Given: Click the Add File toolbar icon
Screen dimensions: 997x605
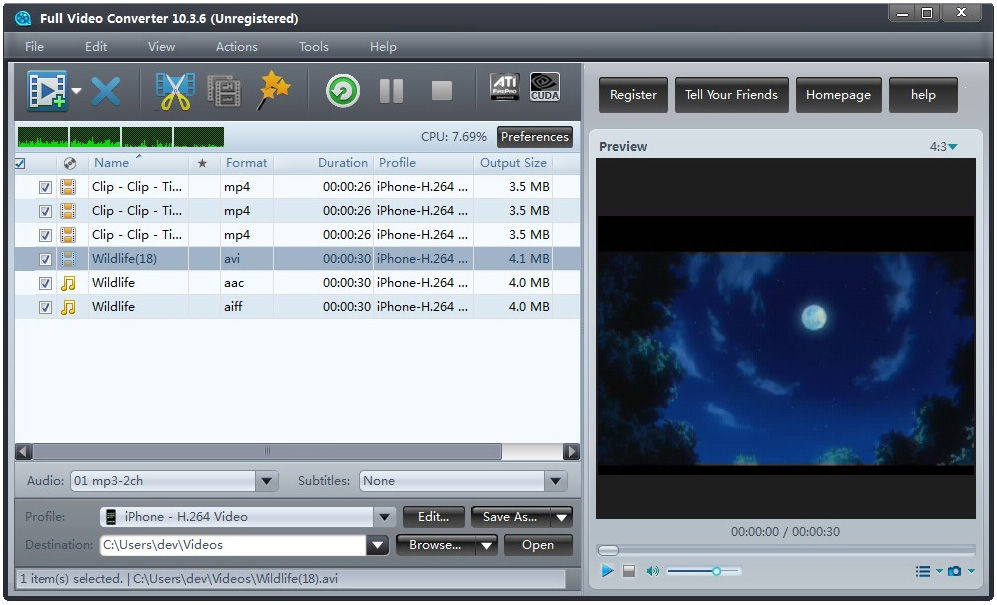Looking at the screenshot, I should [48, 91].
